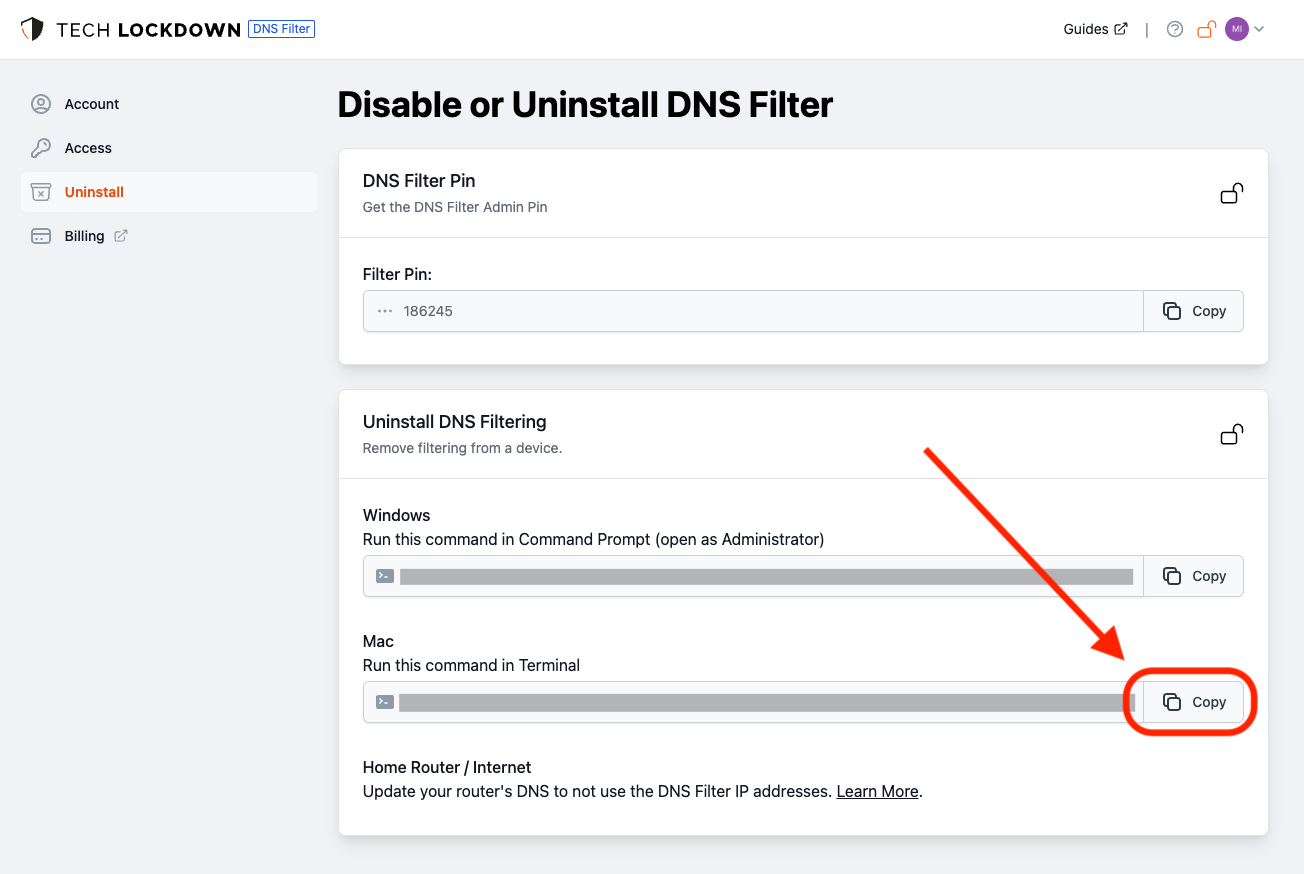Screen dimensions: 1304x874
Task: Open help via the question mark icon
Action: (1174, 29)
